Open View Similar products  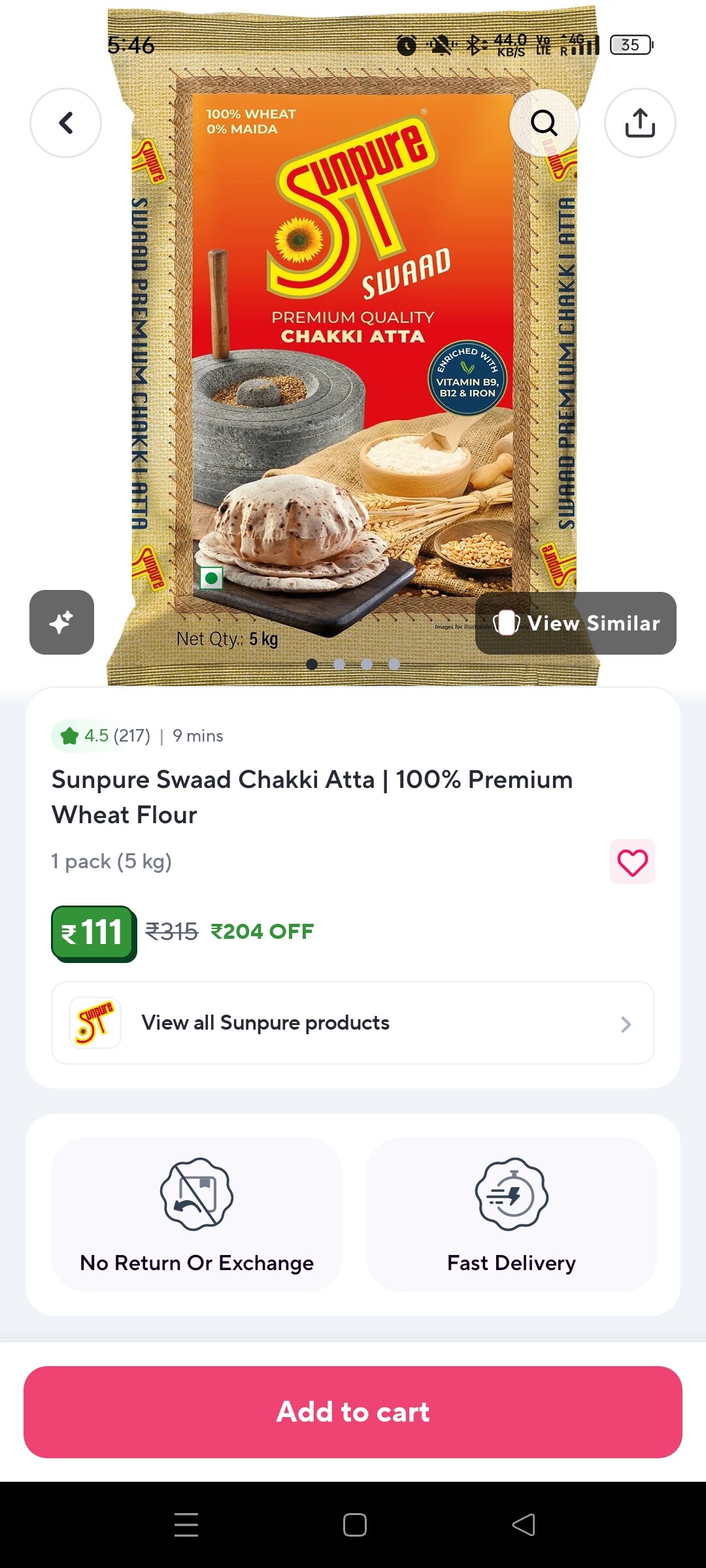[x=576, y=623]
